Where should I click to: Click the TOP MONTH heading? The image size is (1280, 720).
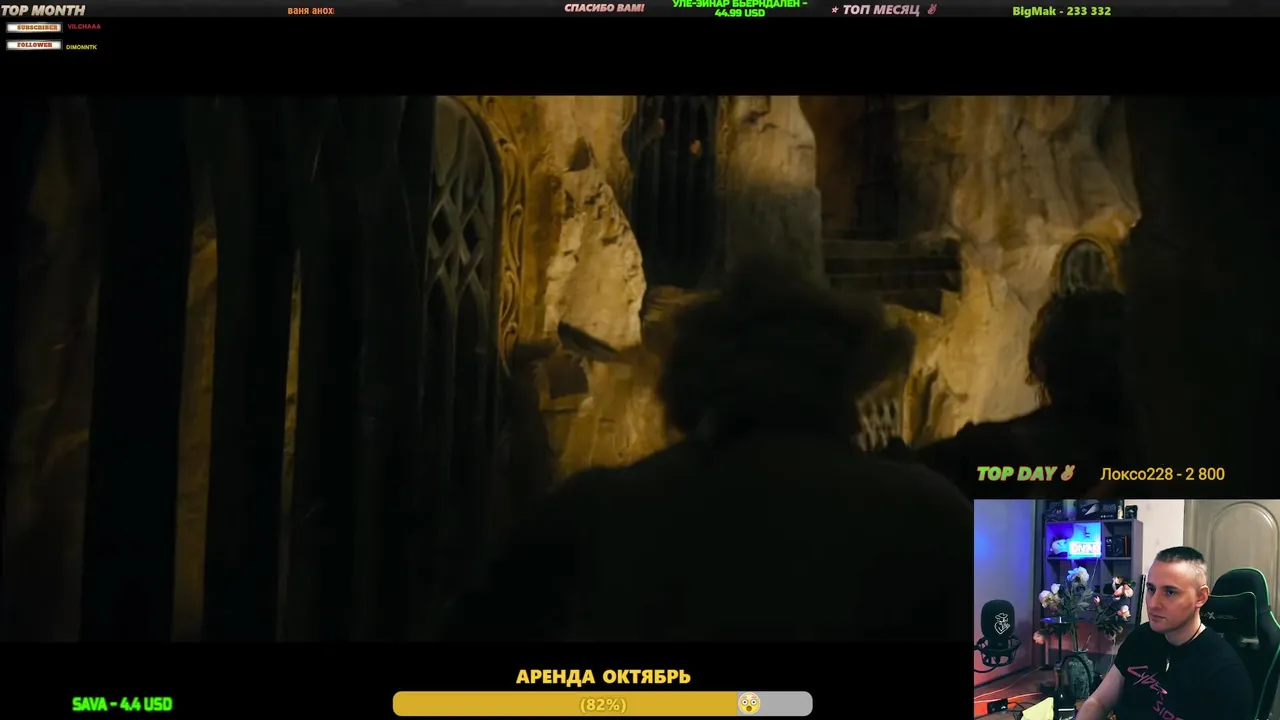[43, 10]
